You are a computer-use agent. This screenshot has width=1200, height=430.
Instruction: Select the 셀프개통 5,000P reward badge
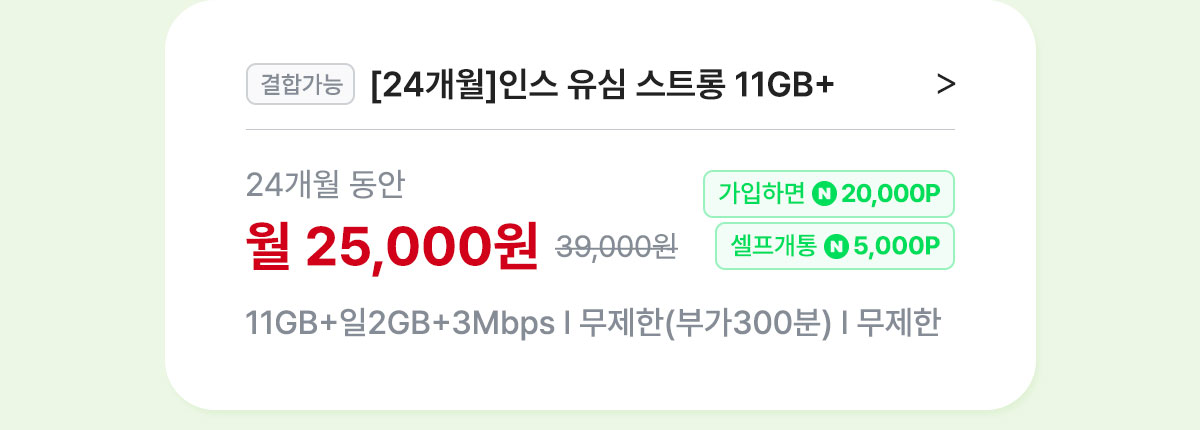tap(835, 246)
